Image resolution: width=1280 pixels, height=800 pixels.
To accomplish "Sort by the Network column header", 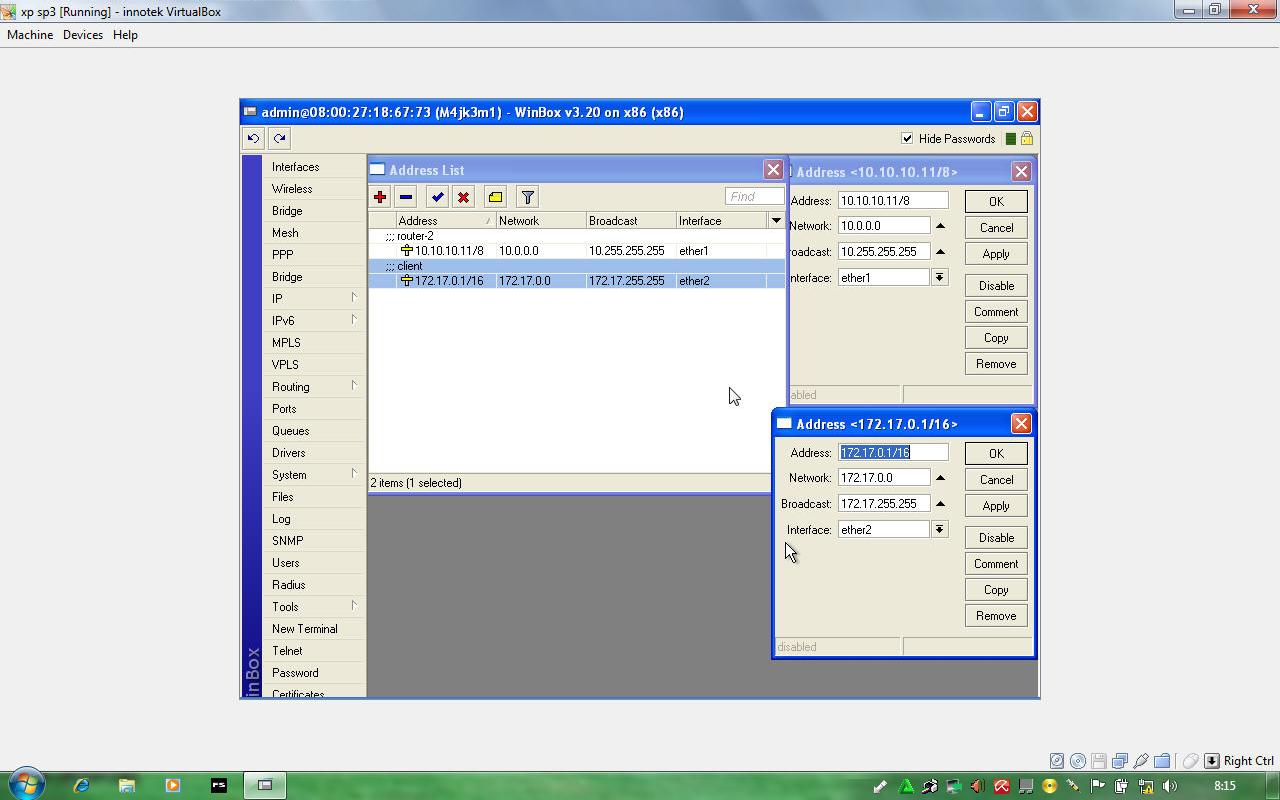I will [541, 220].
